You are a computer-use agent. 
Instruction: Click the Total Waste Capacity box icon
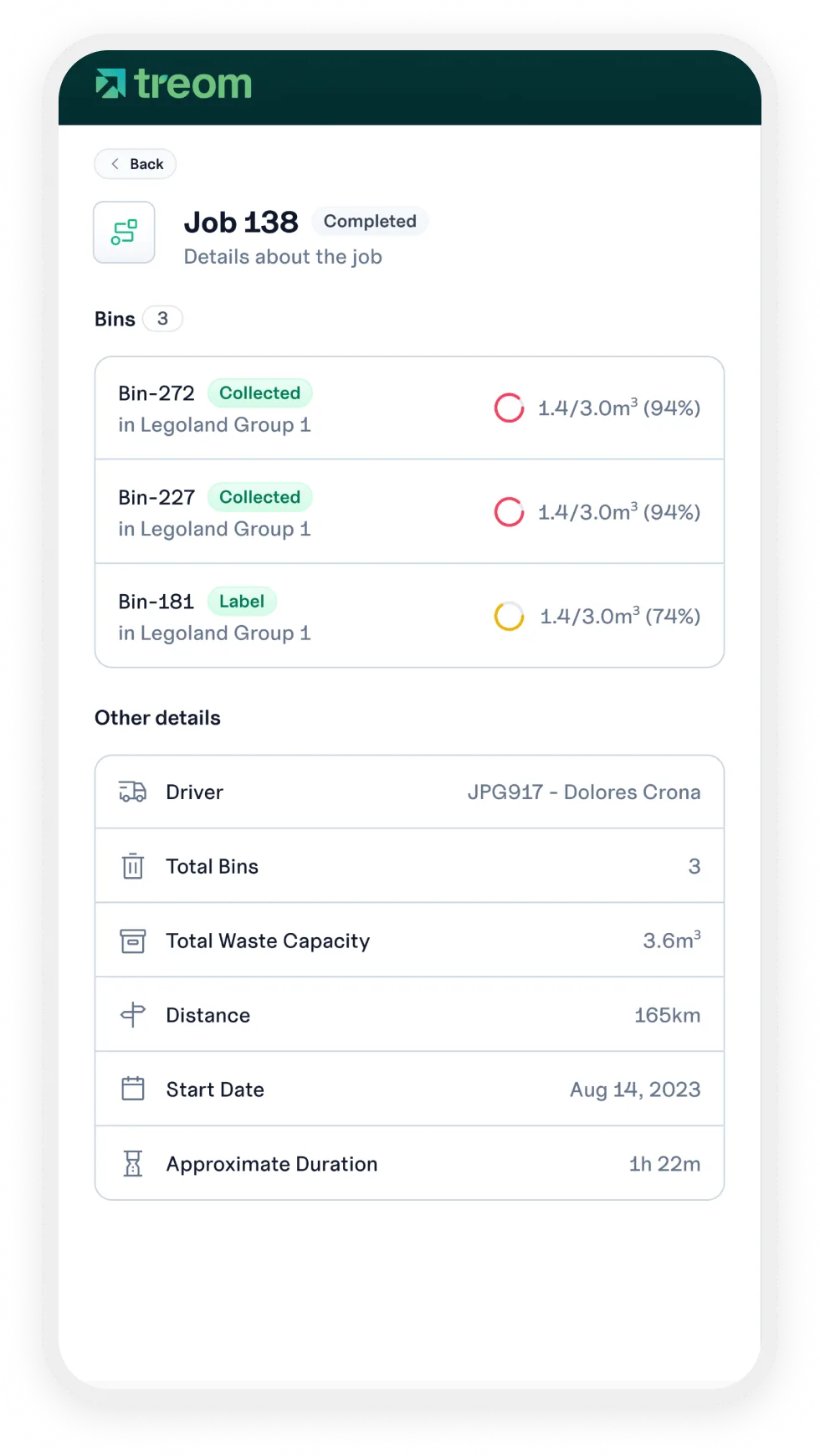coord(133,941)
